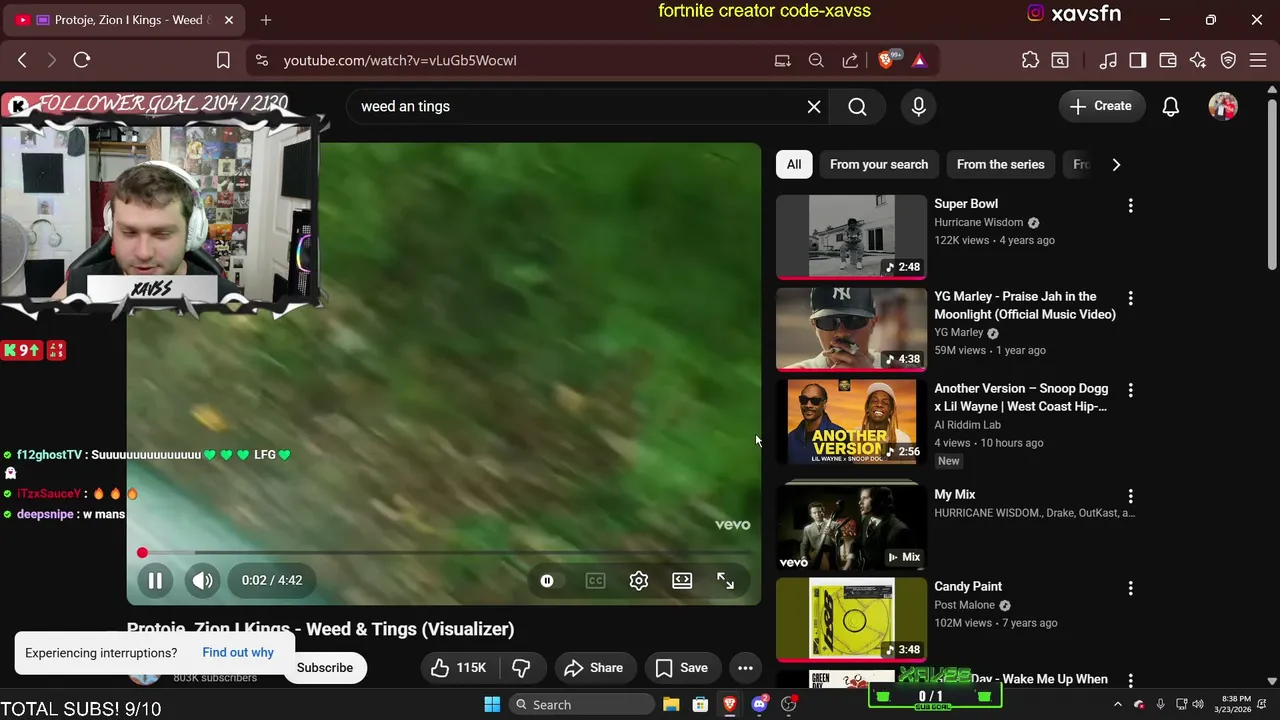Open 'Find out why' link
Screen dimensions: 1280x720
point(238,652)
